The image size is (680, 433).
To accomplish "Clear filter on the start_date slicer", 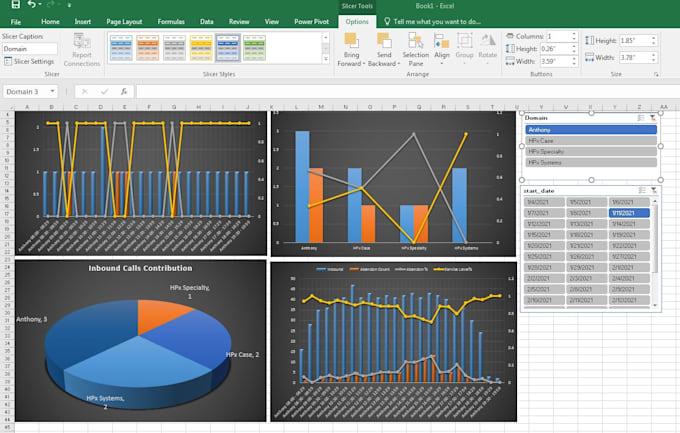I will [654, 190].
